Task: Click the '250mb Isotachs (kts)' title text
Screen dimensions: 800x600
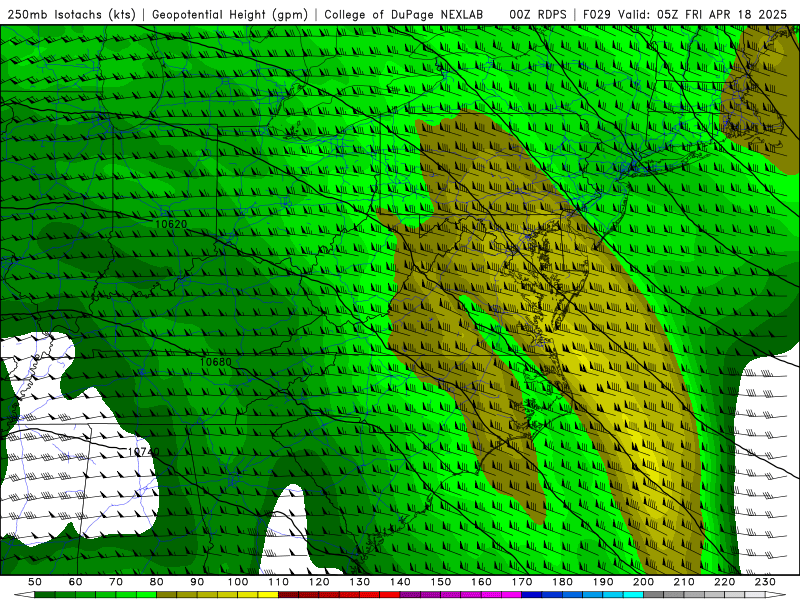Action: coord(71,14)
